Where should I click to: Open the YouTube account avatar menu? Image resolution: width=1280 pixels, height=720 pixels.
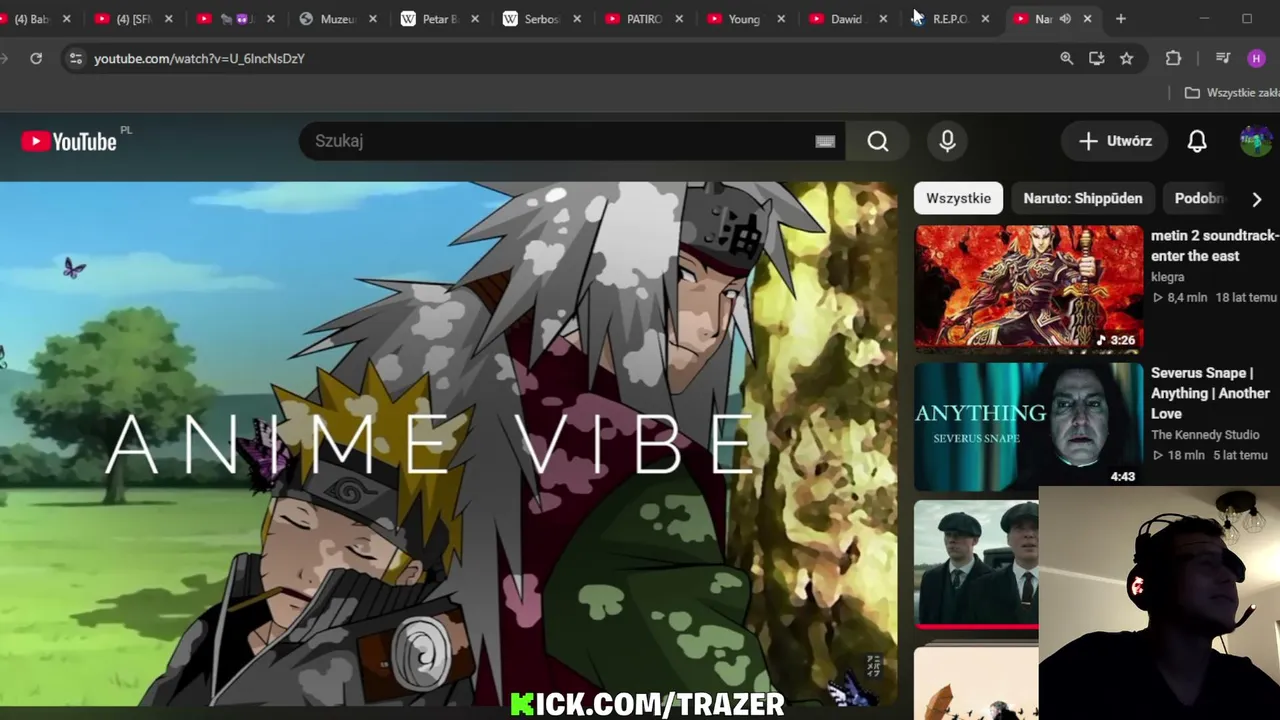[1255, 141]
